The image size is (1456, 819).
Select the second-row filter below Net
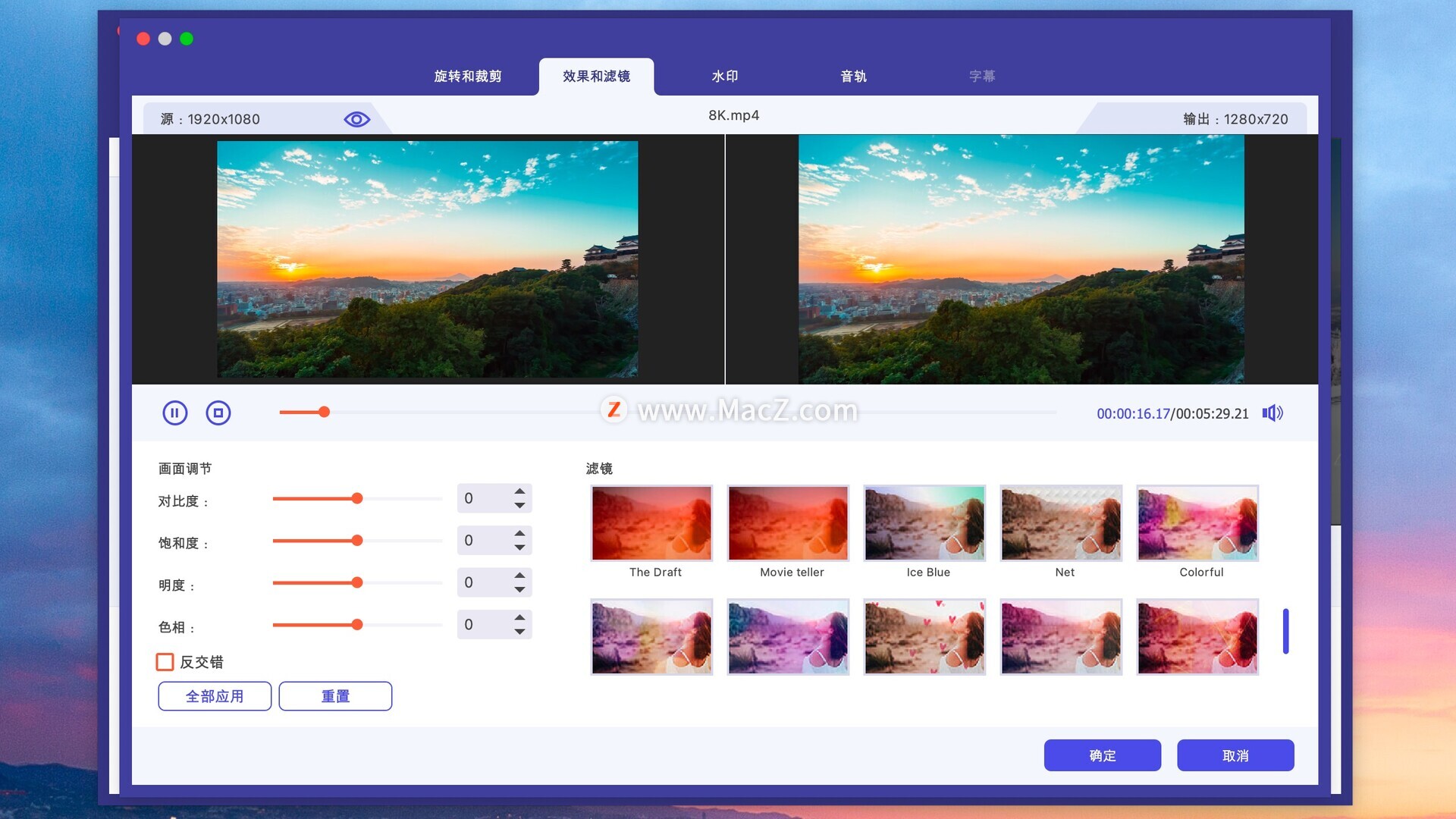[1062, 637]
